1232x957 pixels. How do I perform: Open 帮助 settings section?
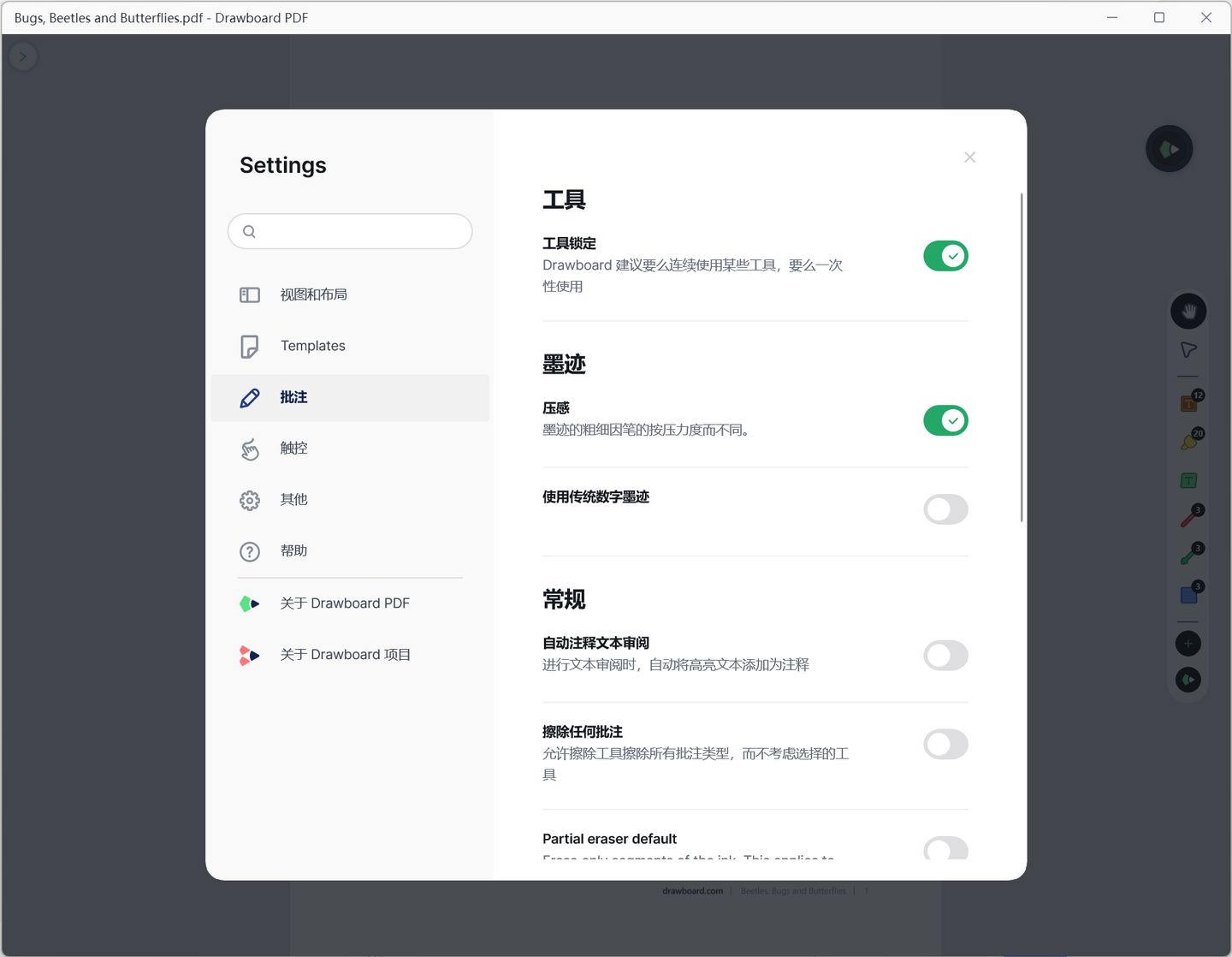coord(293,550)
